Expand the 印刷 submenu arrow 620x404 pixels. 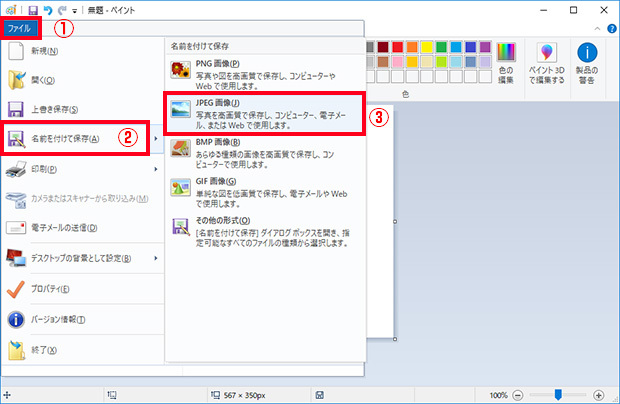click(x=156, y=169)
